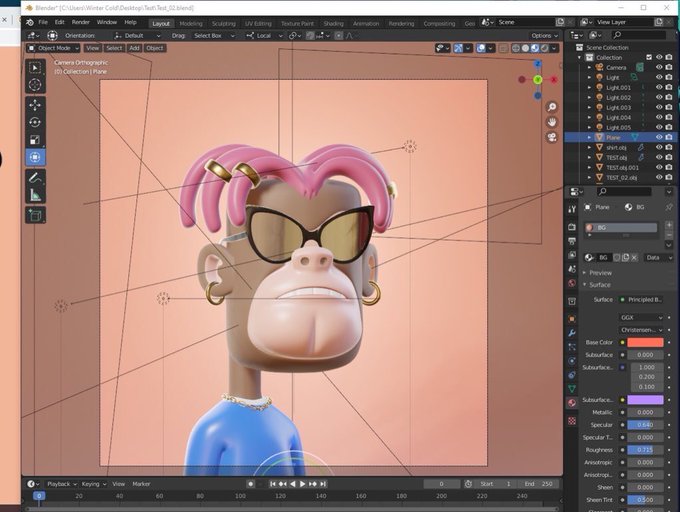This screenshot has height=512, width=680.
Task: Open the Orientation Default dropdown
Action: (x=137, y=36)
